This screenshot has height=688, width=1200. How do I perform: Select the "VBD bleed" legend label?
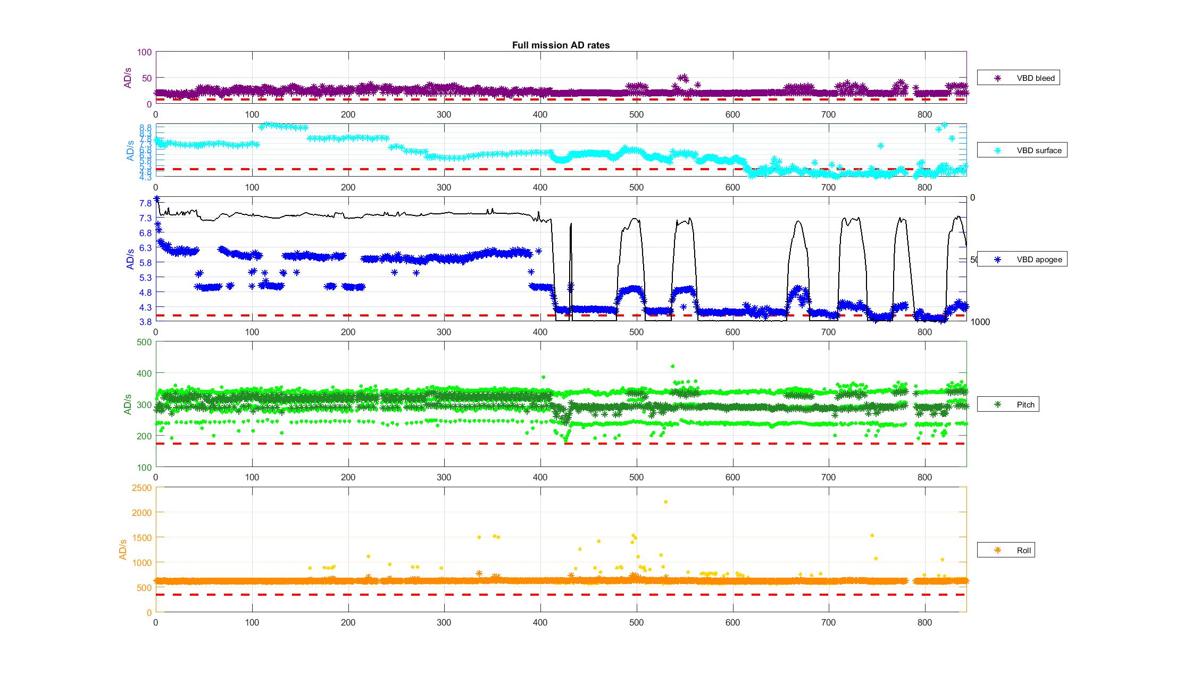pyautogui.click(x=1035, y=77)
